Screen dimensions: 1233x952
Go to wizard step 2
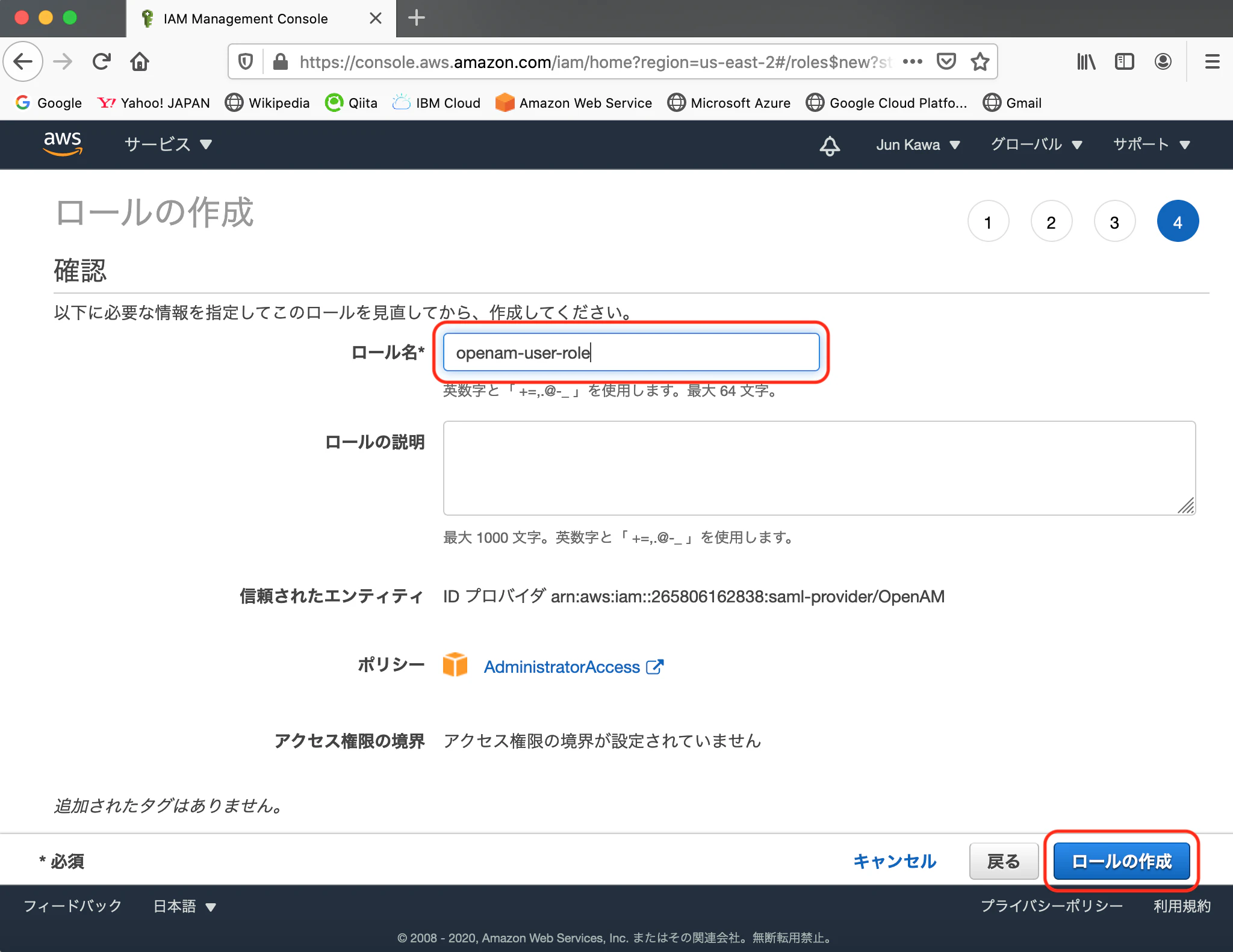click(1051, 221)
